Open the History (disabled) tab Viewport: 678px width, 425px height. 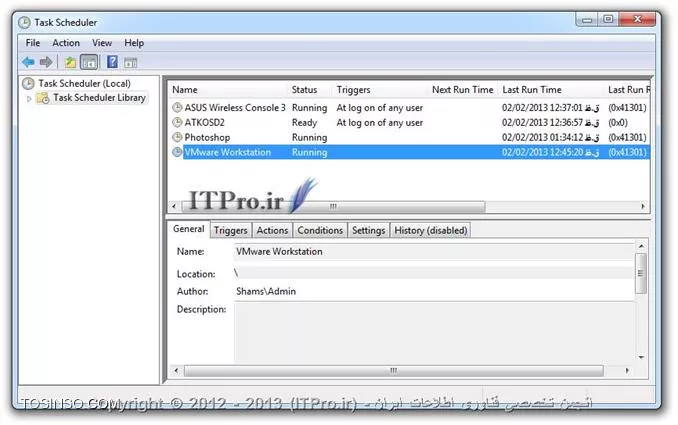[431, 230]
